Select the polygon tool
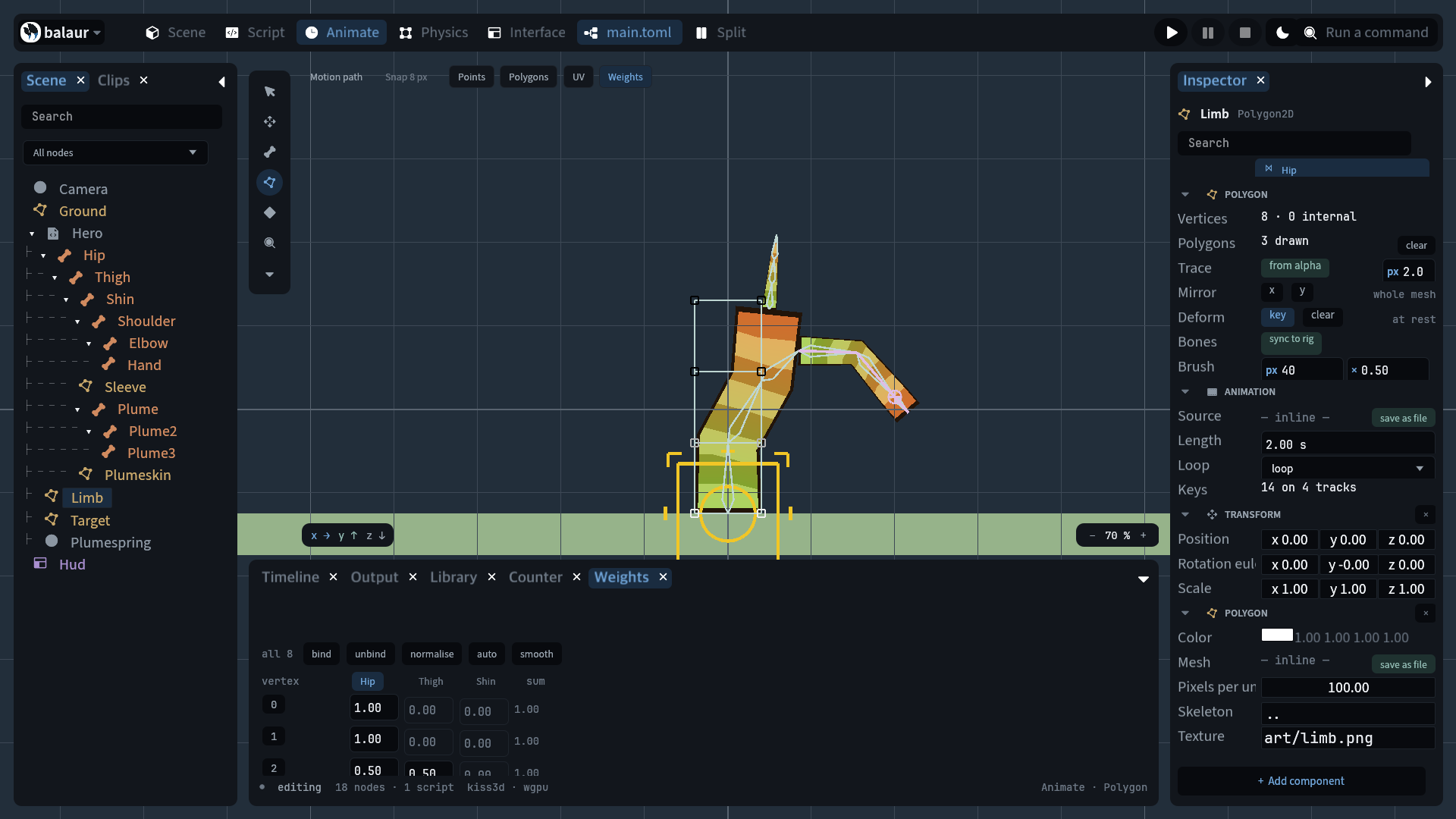The image size is (1456, 819). point(269,183)
